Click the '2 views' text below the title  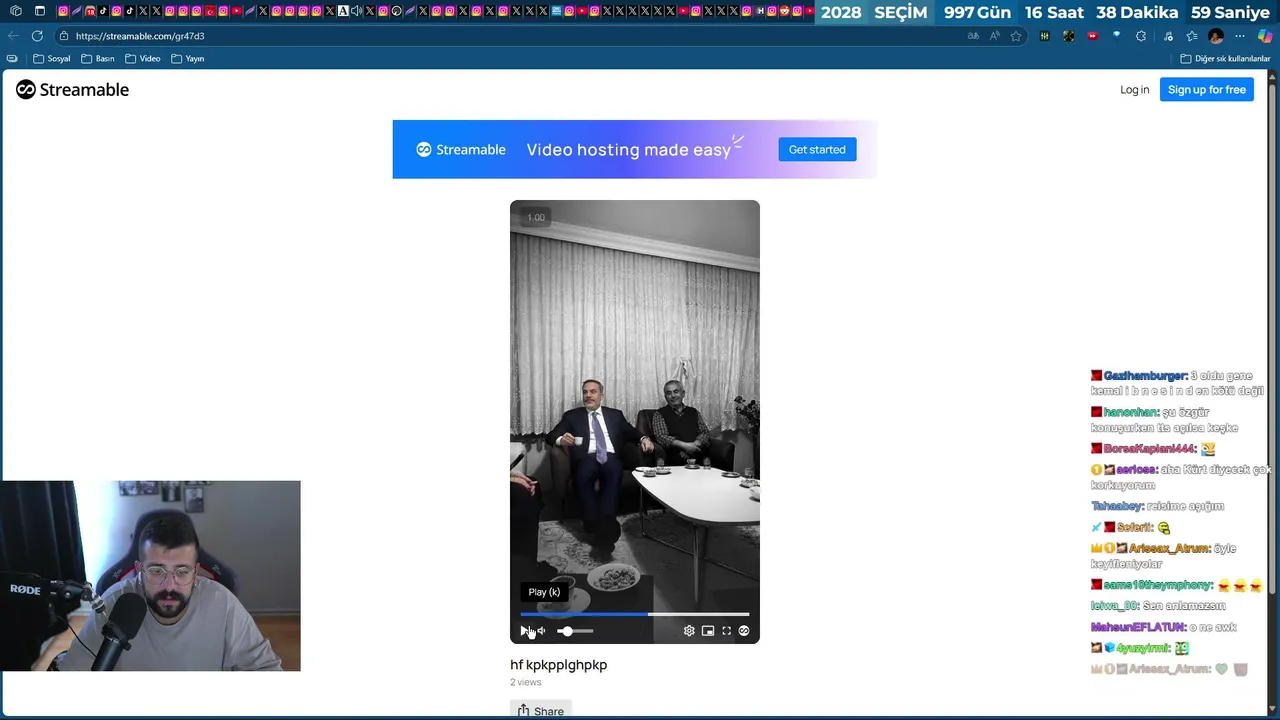pyautogui.click(x=526, y=682)
